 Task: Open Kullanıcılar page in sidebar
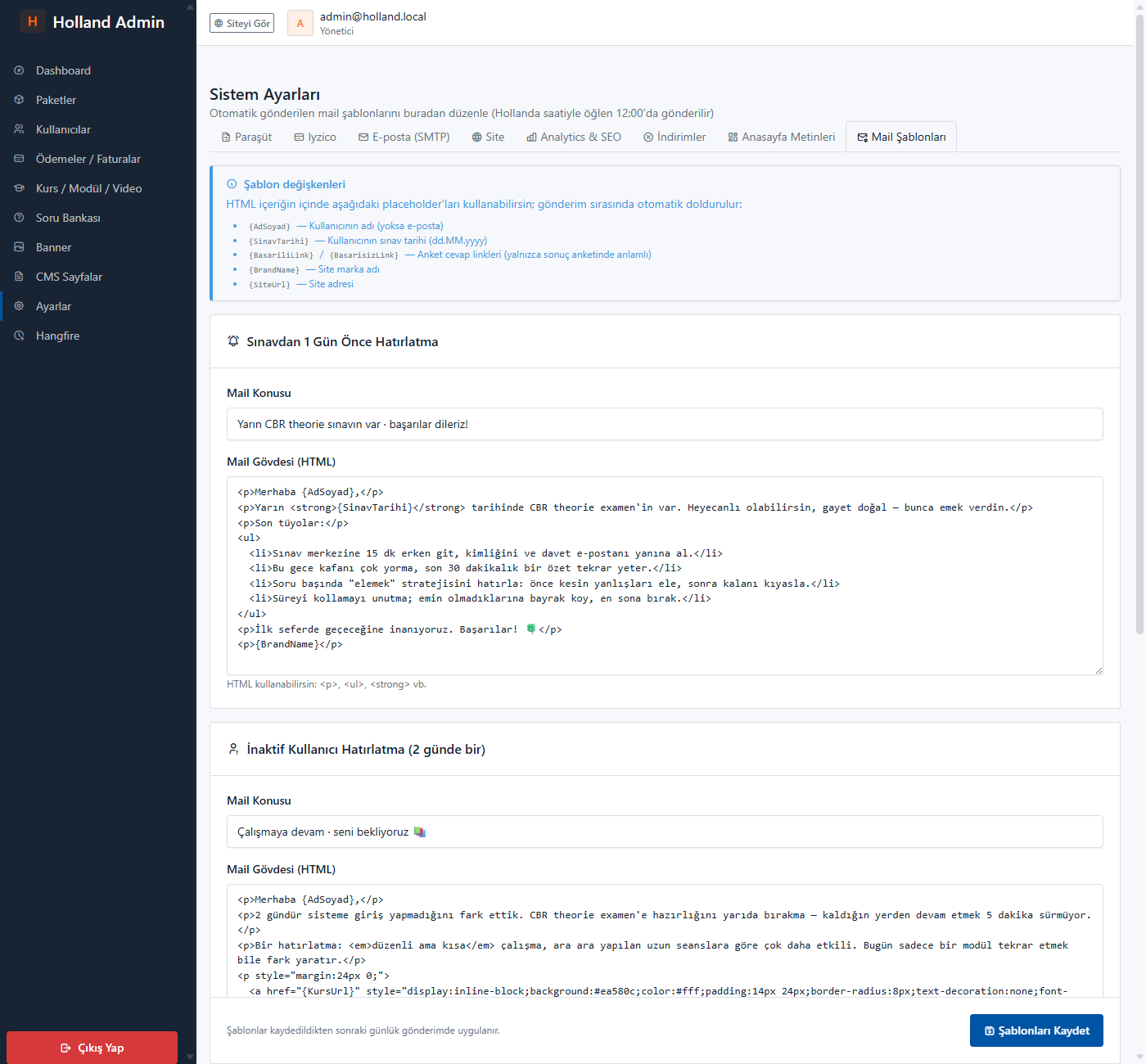[98, 129]
